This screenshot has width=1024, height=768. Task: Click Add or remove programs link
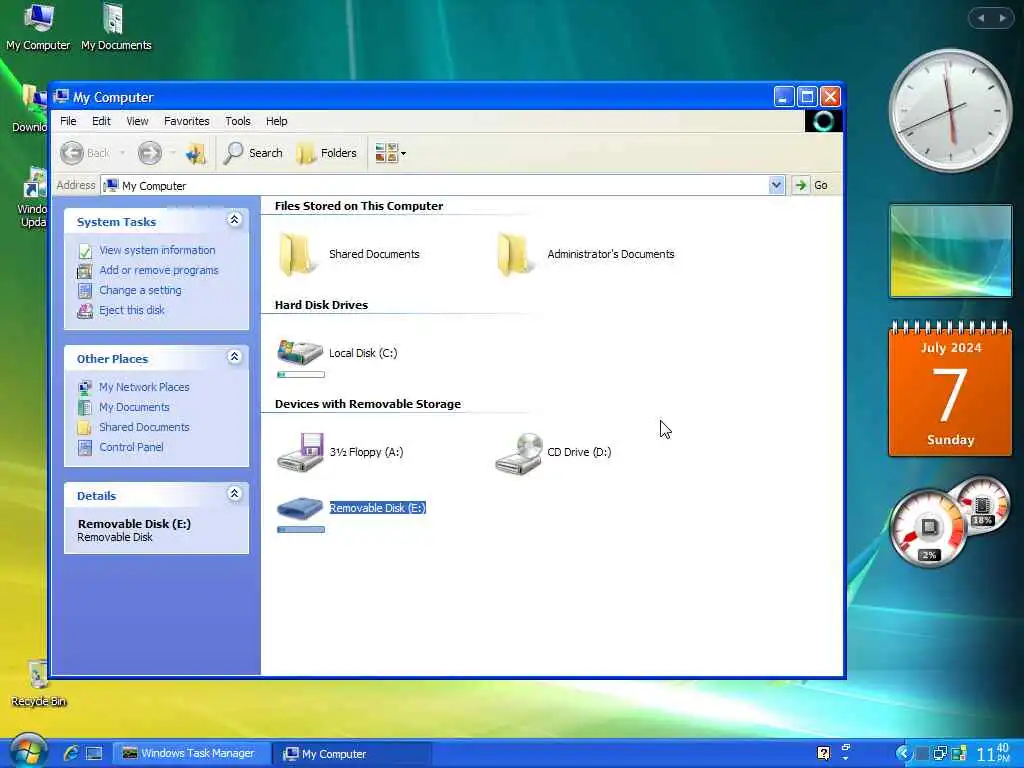click(159, 270)
